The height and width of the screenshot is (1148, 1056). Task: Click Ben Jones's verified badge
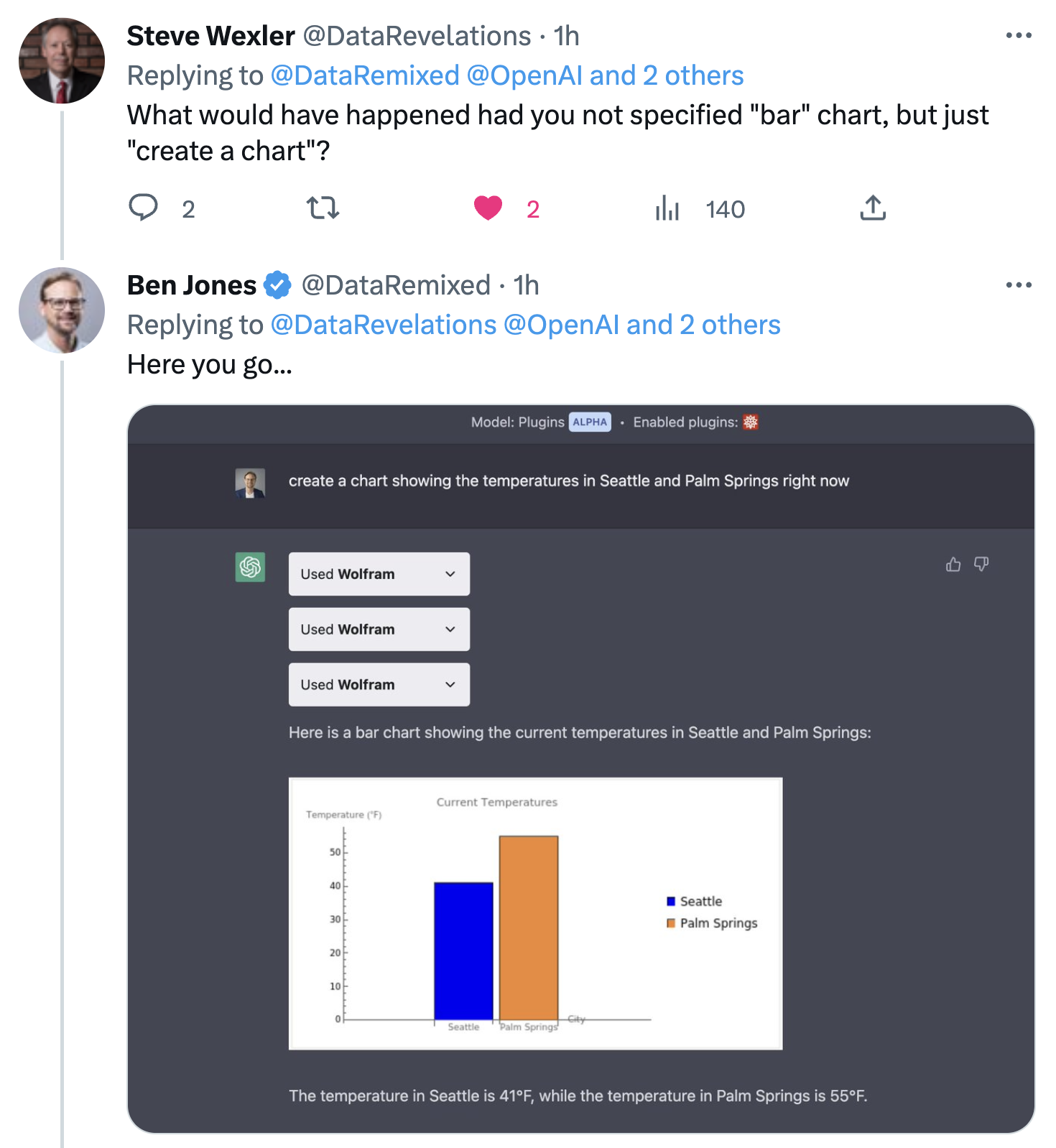point(276,284)
